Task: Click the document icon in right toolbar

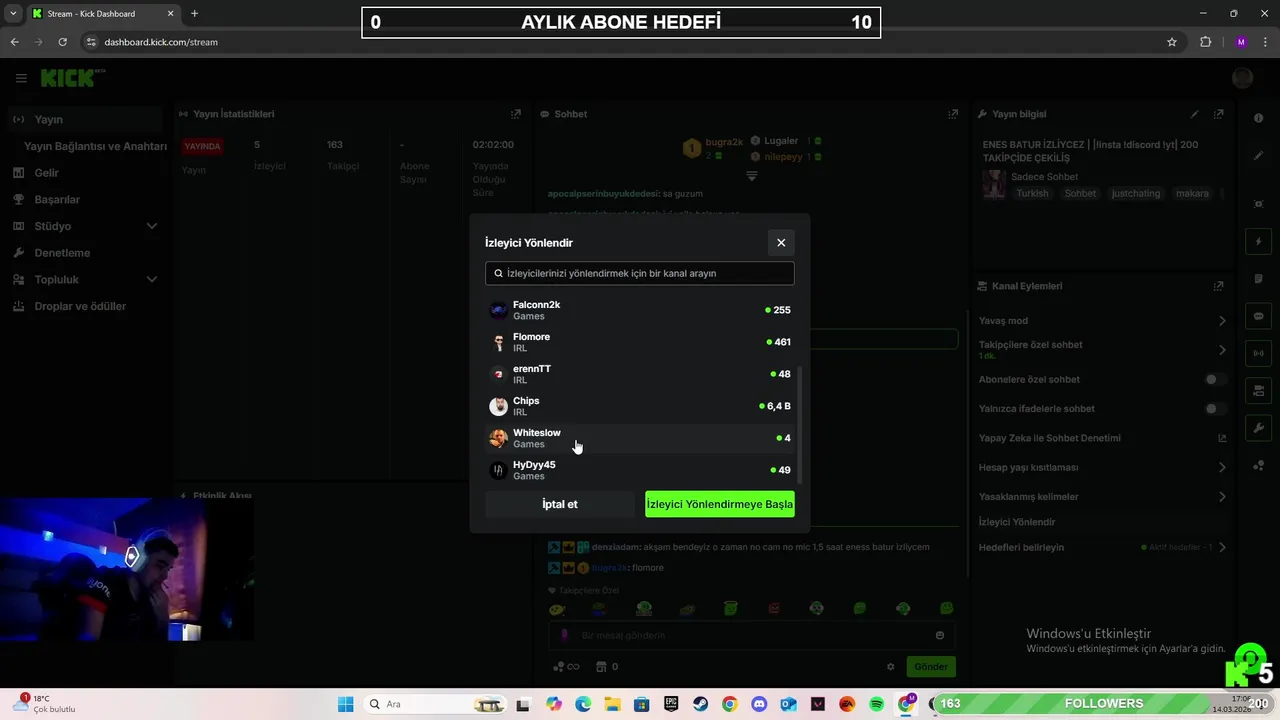Action: coord(1258,279)
